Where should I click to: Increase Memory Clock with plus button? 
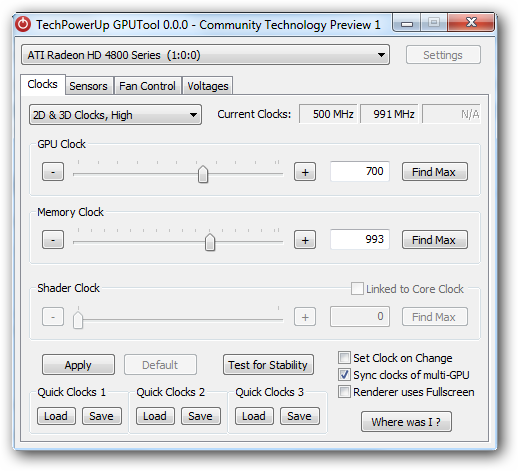[x=305, y=240]
